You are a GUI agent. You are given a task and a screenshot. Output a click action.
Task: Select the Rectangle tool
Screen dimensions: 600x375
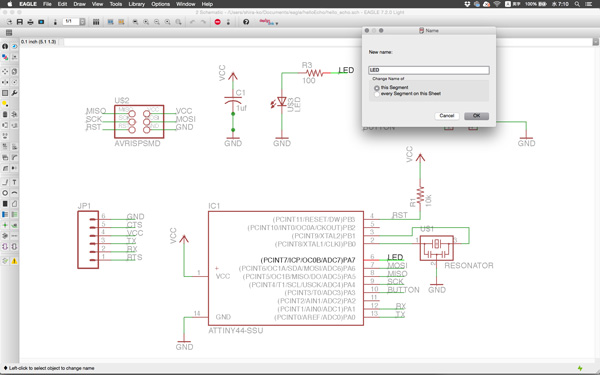[5, 204]
